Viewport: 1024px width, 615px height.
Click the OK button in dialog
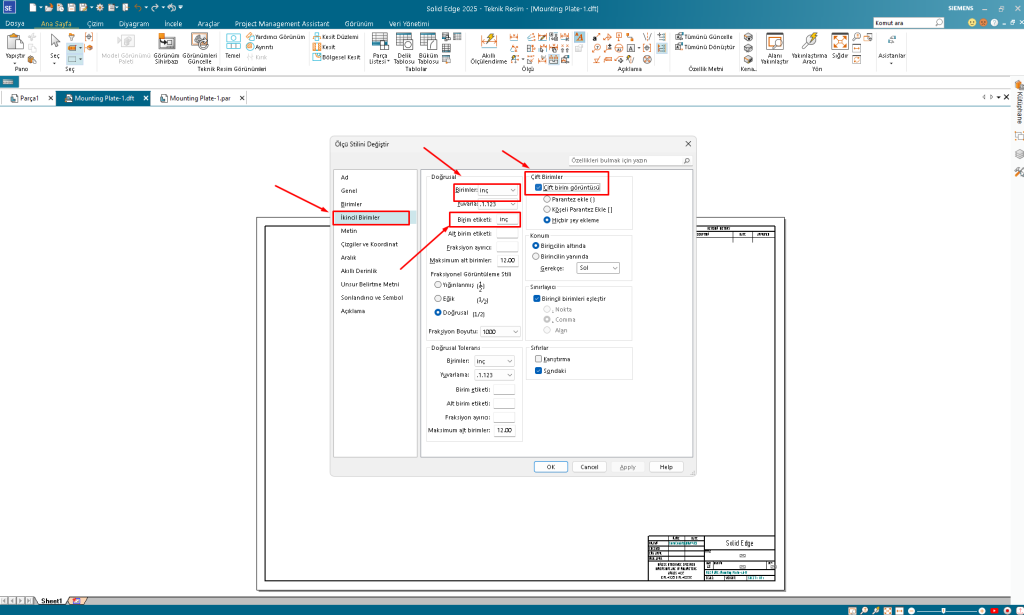click(550, 466)
